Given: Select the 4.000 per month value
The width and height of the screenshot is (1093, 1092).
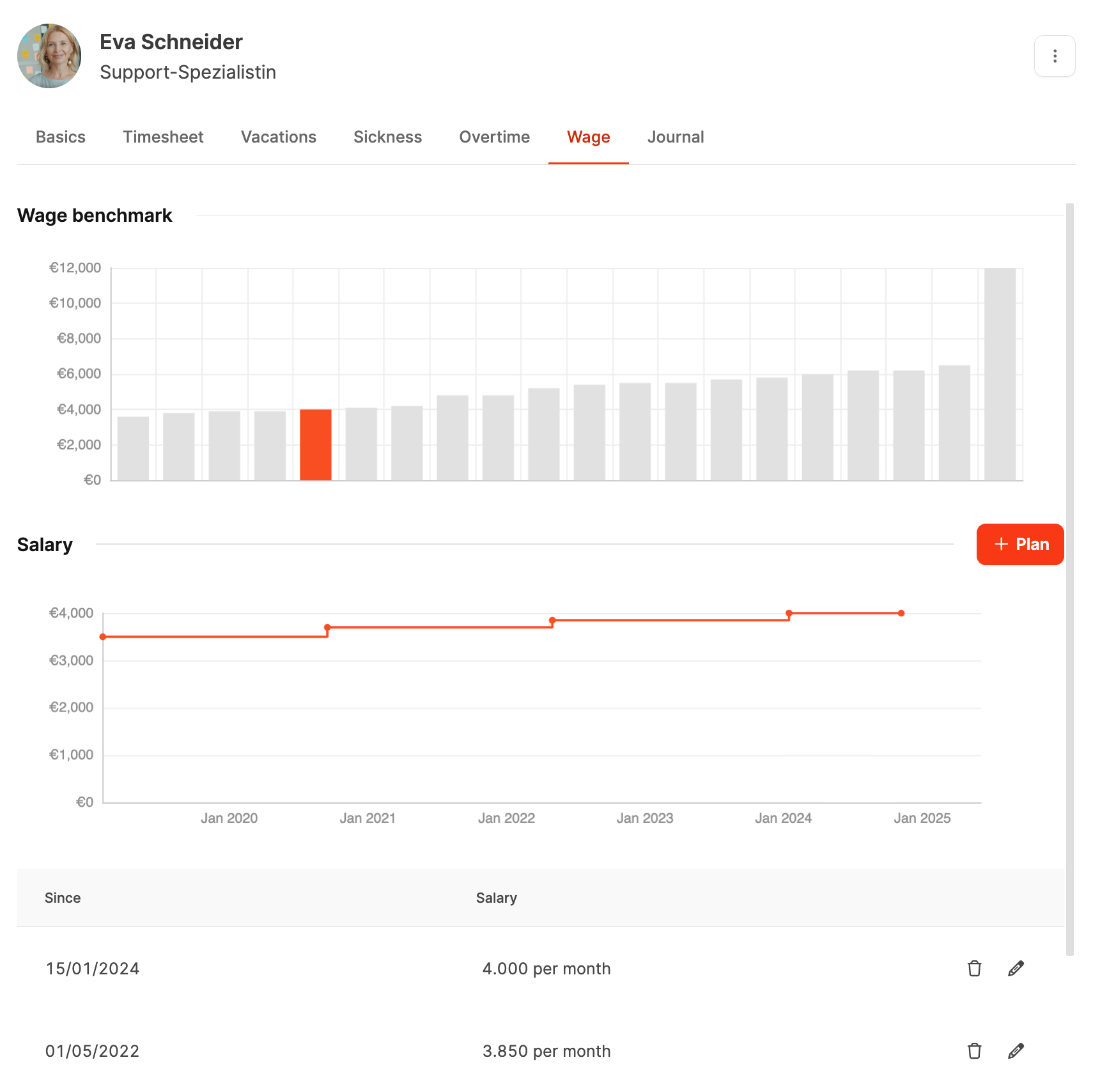Looking at the screenshot, I should click(x=546, y=969).
